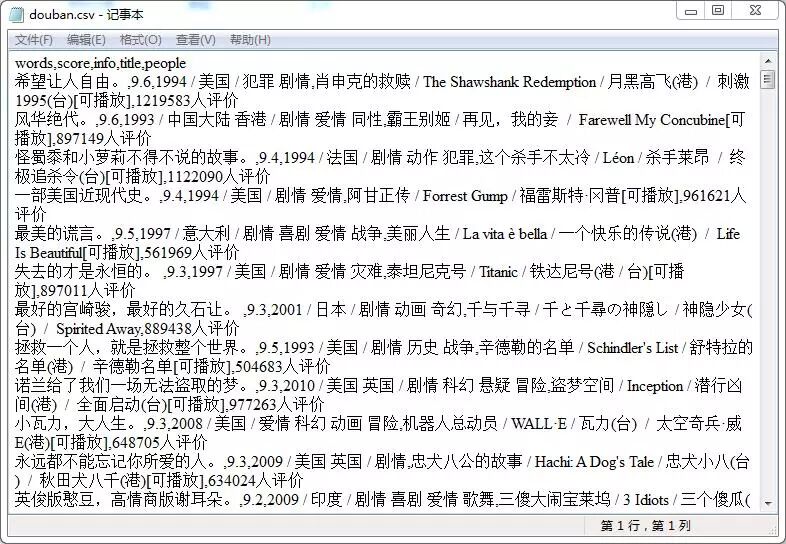
Task: Click the text Farewell My Concubine
Action: coord(652,120)
